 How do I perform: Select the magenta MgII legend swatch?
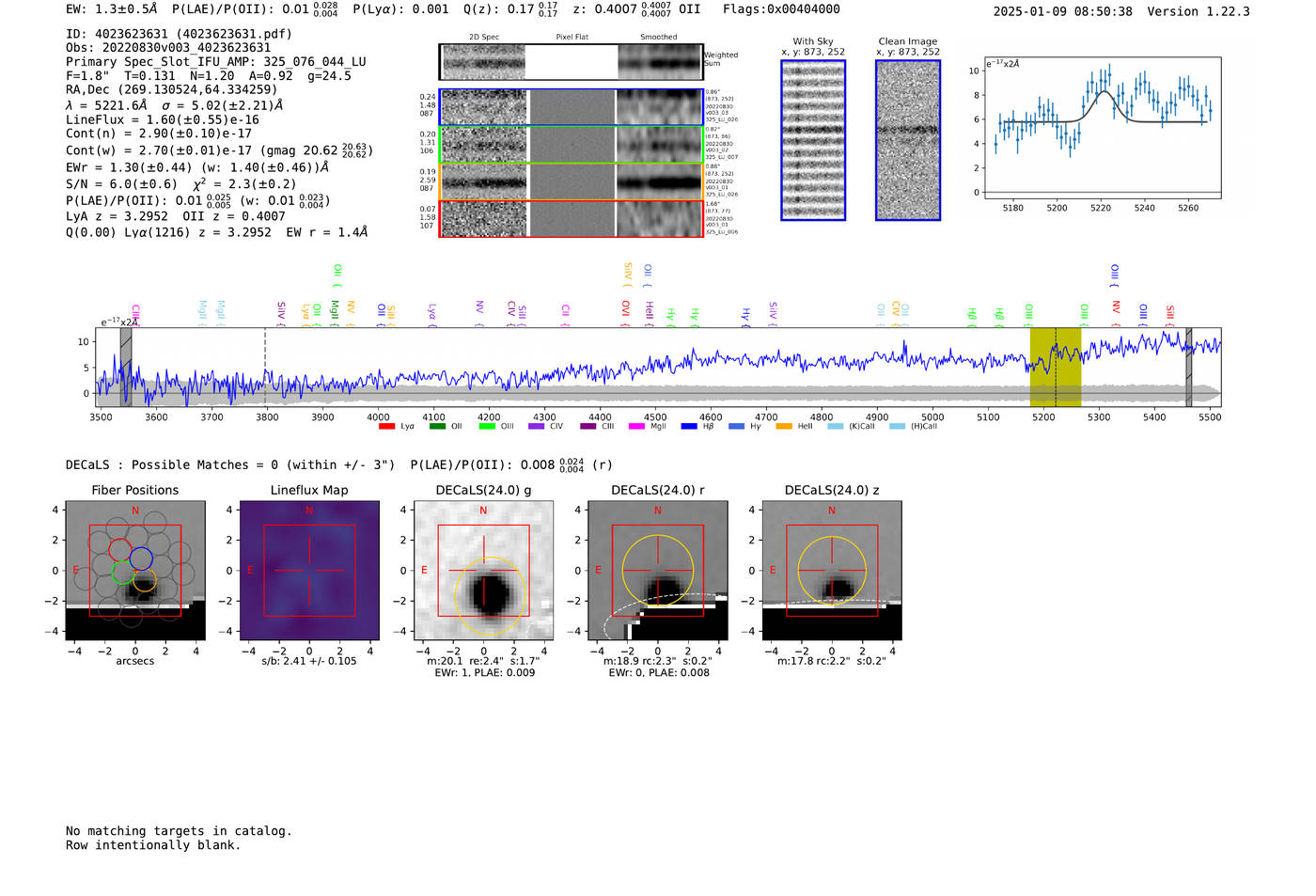[635, 426]
